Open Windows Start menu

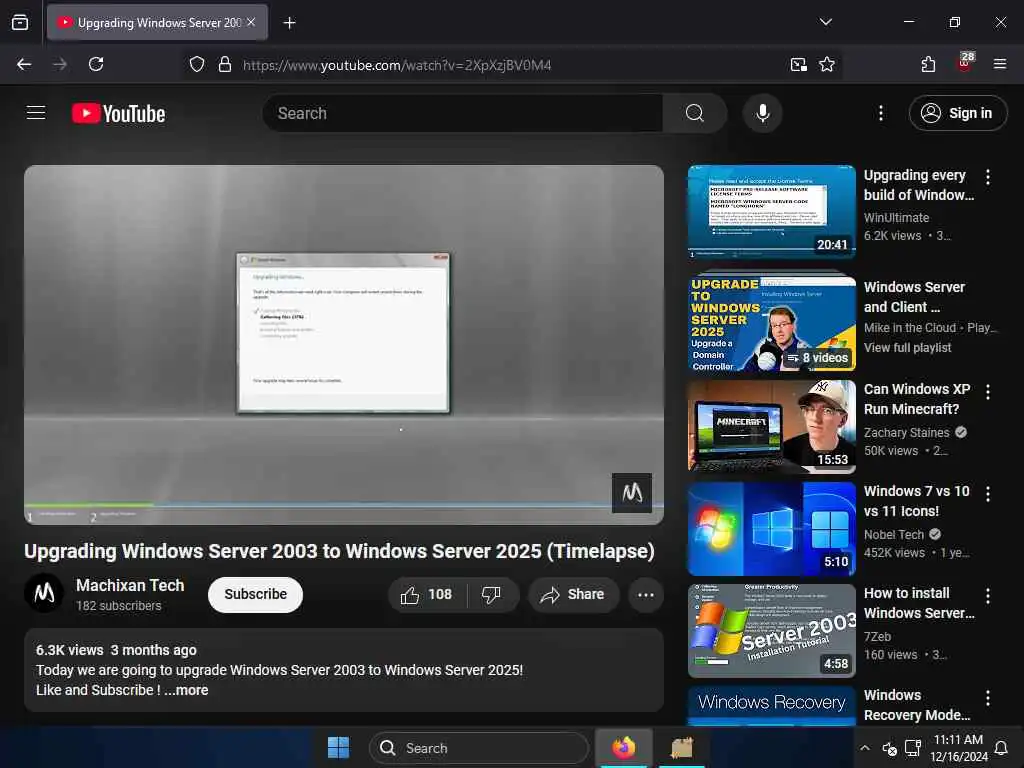(338, 747)
